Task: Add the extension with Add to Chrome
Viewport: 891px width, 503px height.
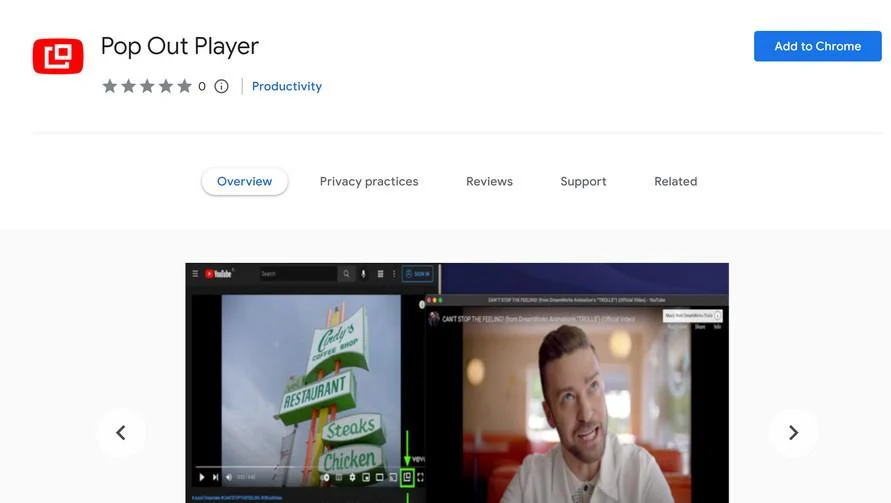Action: coord(818,46)
